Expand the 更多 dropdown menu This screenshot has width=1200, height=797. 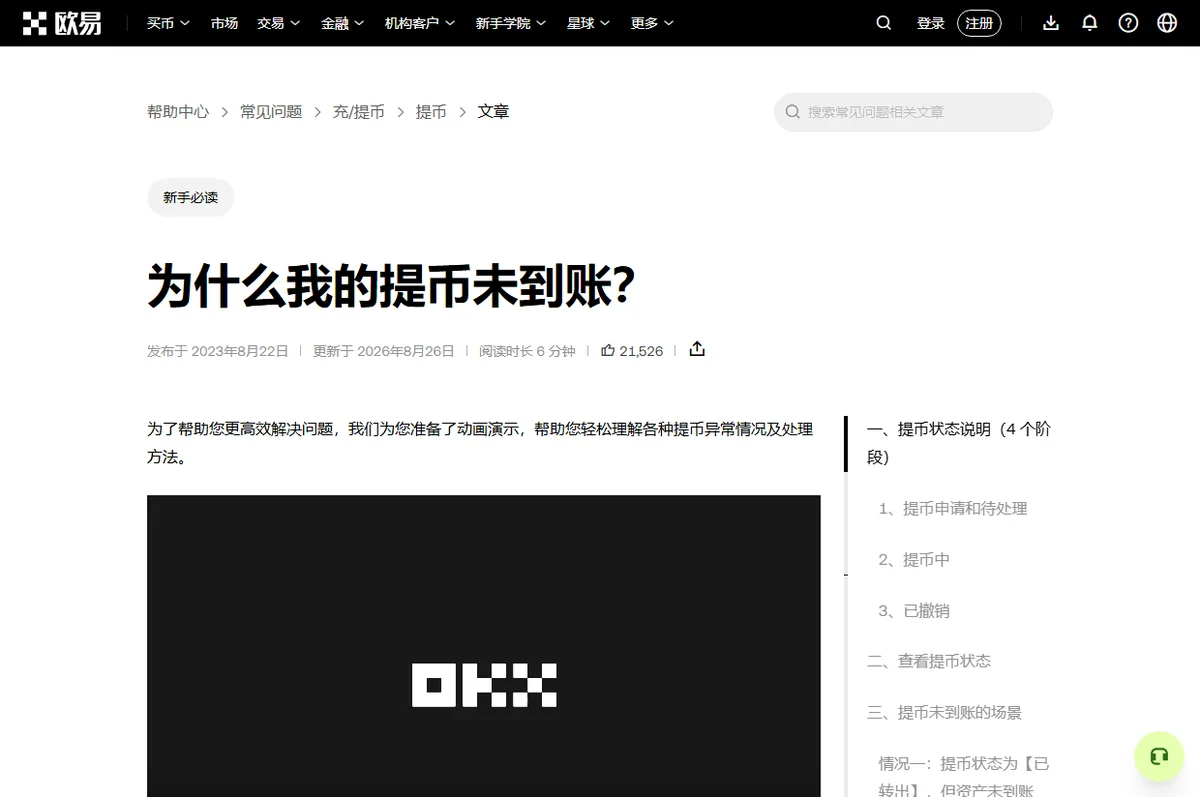point(652,23)
